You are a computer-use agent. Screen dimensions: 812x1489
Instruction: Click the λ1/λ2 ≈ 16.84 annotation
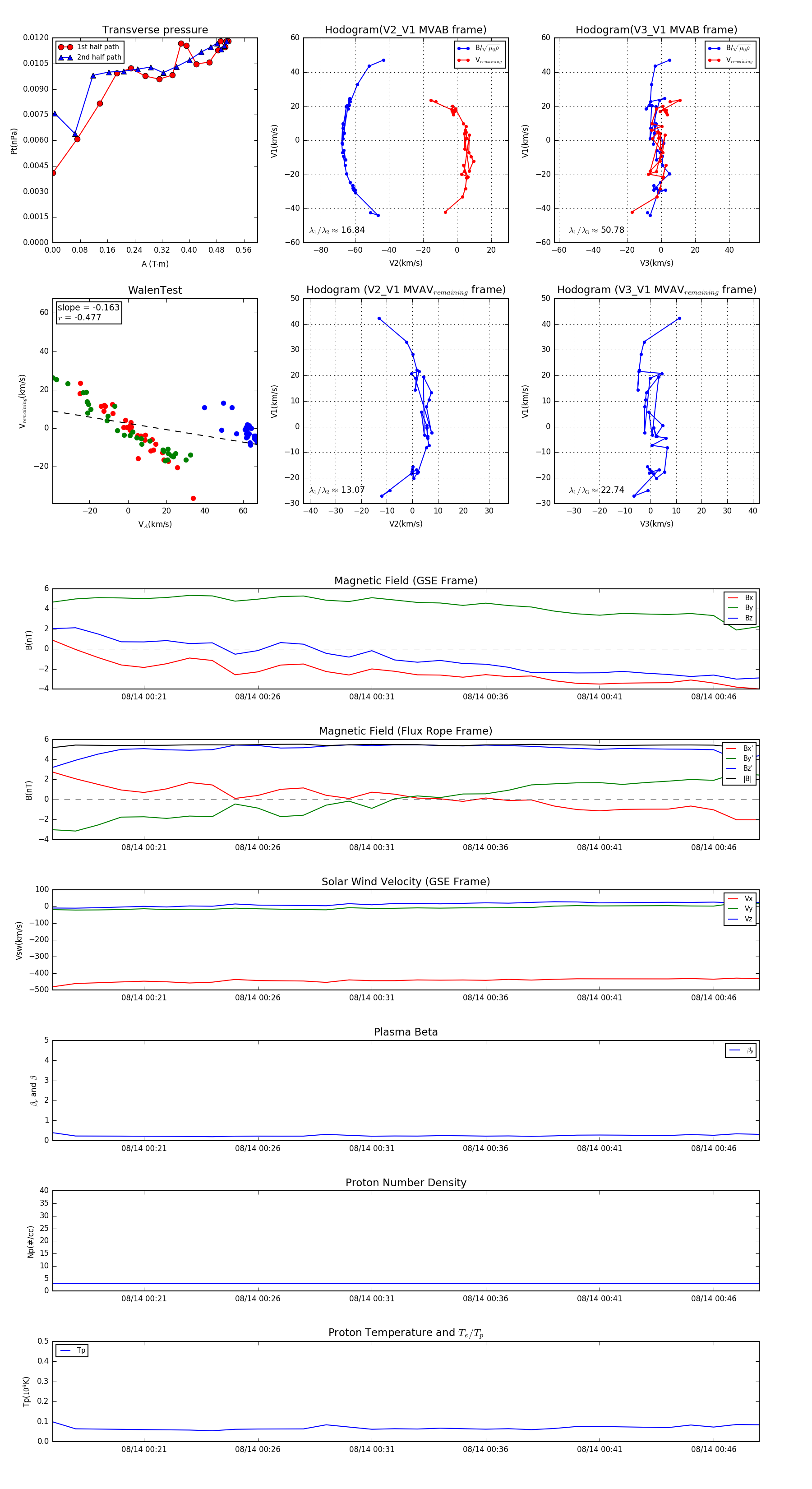tap(337, 230)
